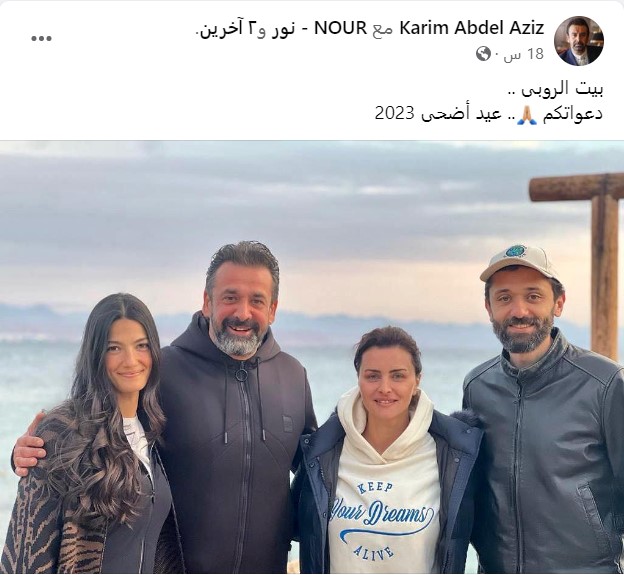The width and height of the screenshot is (624, 575).
Task: Click the white baseball cap in the photo
Action: click(519, 262)
